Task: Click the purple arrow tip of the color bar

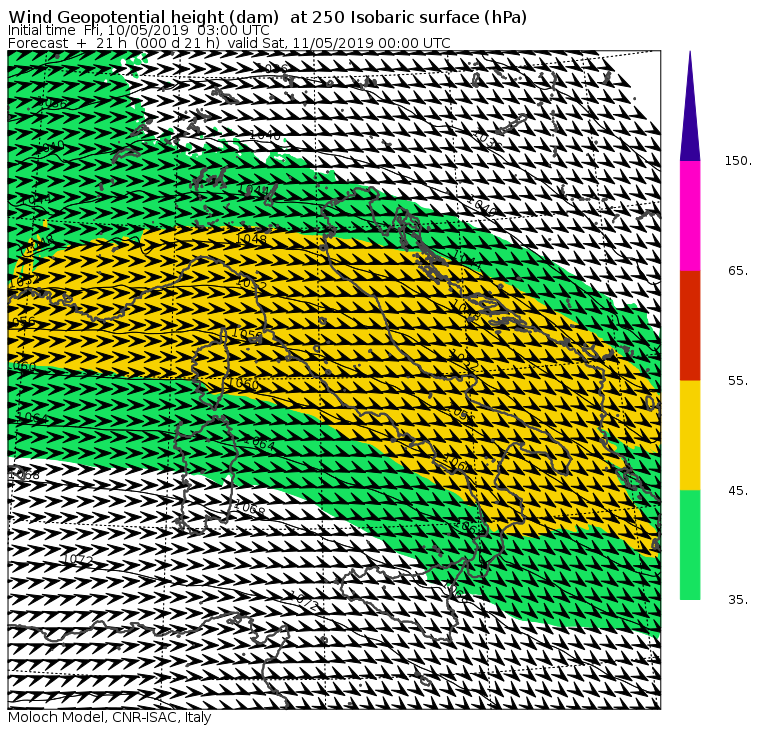Action: (x=690, y=106)
